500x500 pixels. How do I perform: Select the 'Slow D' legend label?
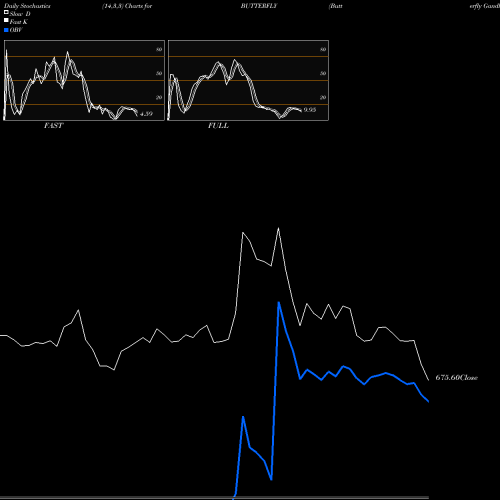[x=20, y=14]
